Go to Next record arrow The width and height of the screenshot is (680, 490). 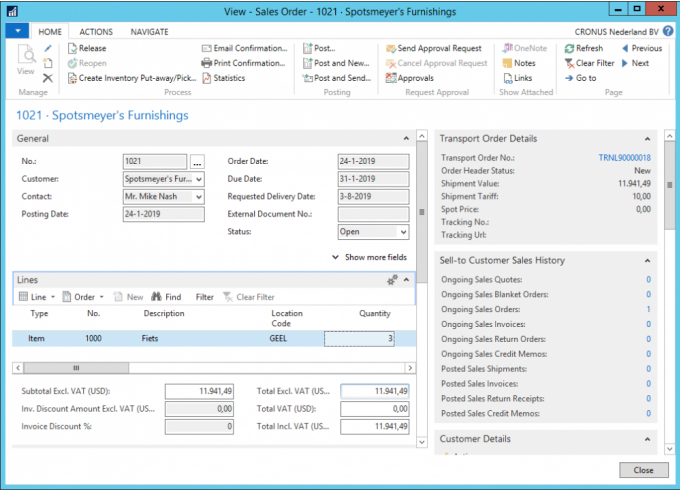[x=626, y=63]
